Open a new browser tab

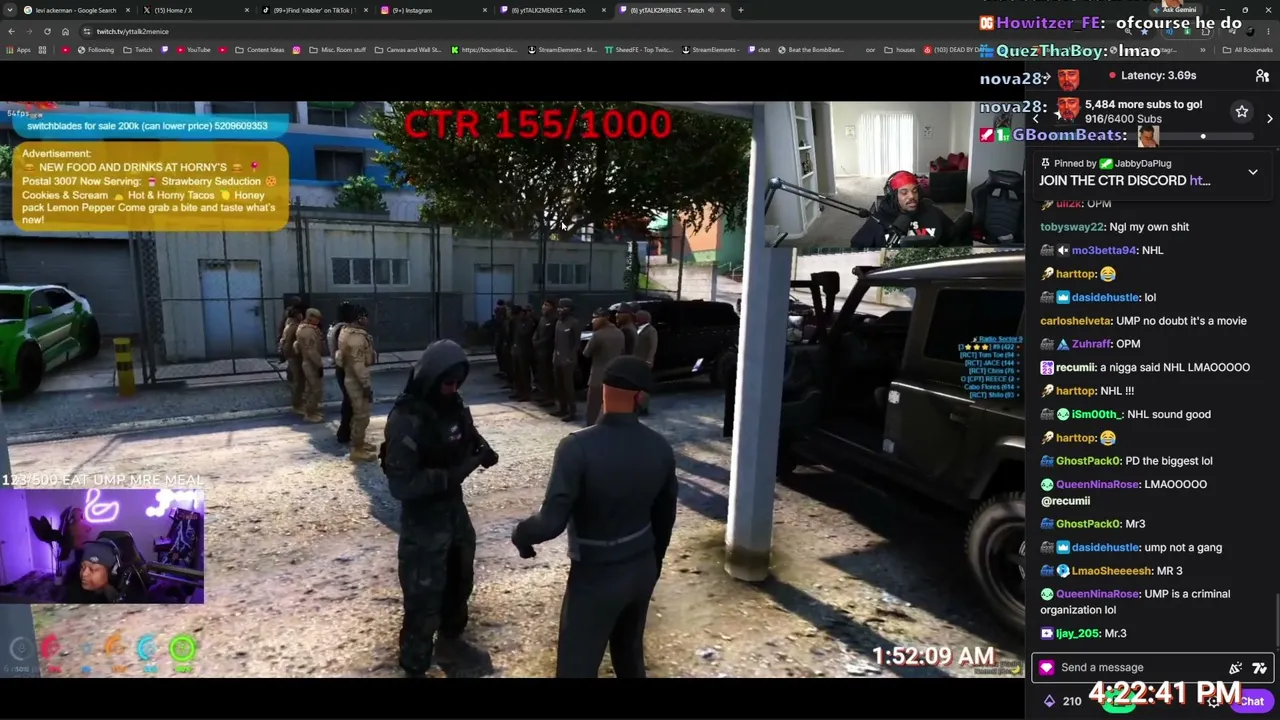coord(740,10)
